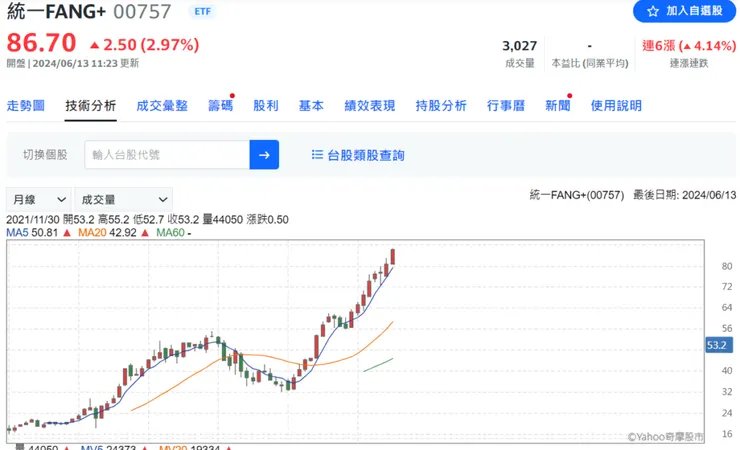
Task: Open the 持股分析 tab
Action: click(441, 106)
